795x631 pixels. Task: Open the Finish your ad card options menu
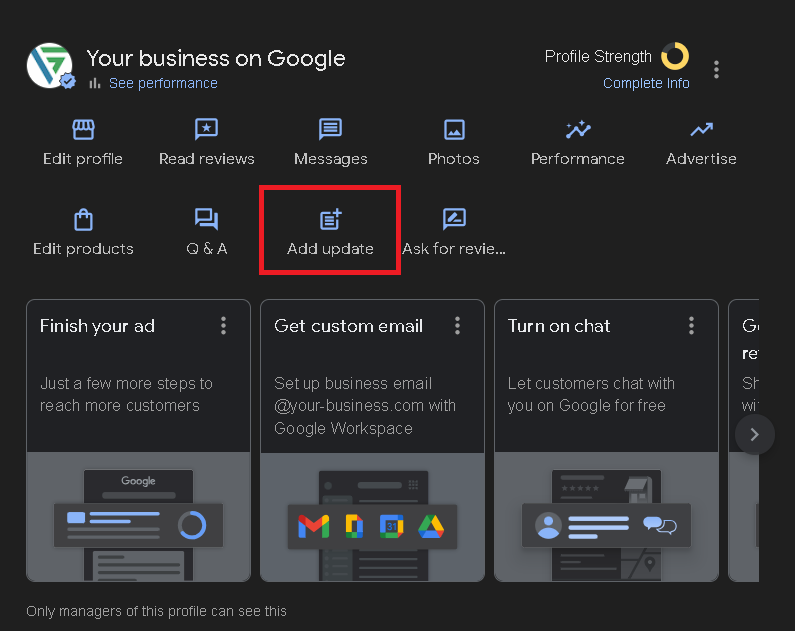224,326
